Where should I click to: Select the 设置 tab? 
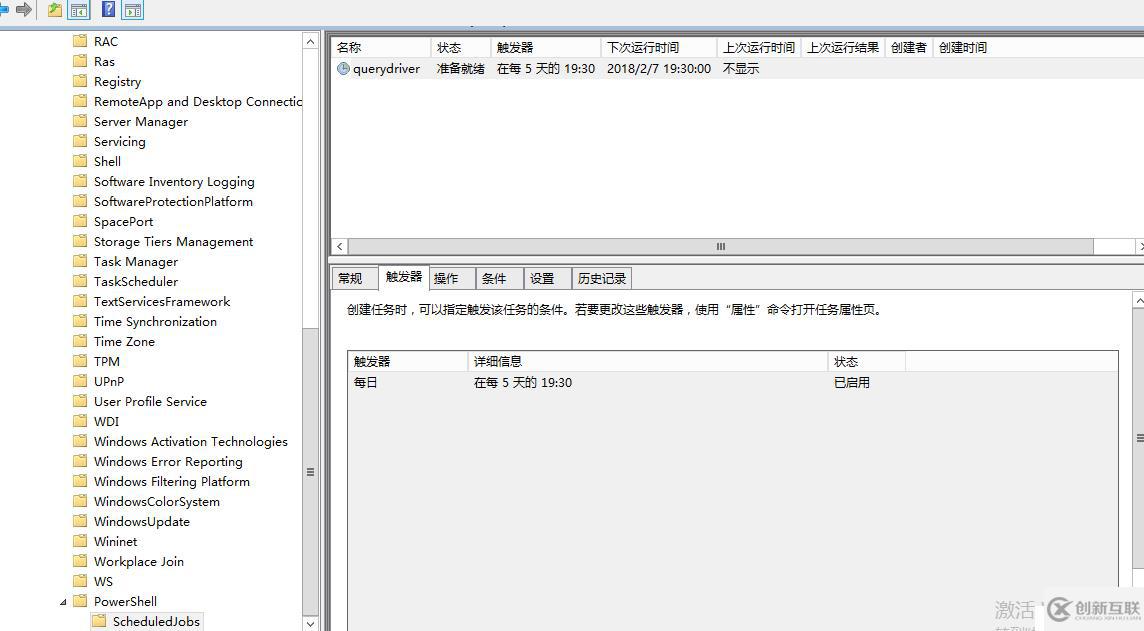click(544, 278)
